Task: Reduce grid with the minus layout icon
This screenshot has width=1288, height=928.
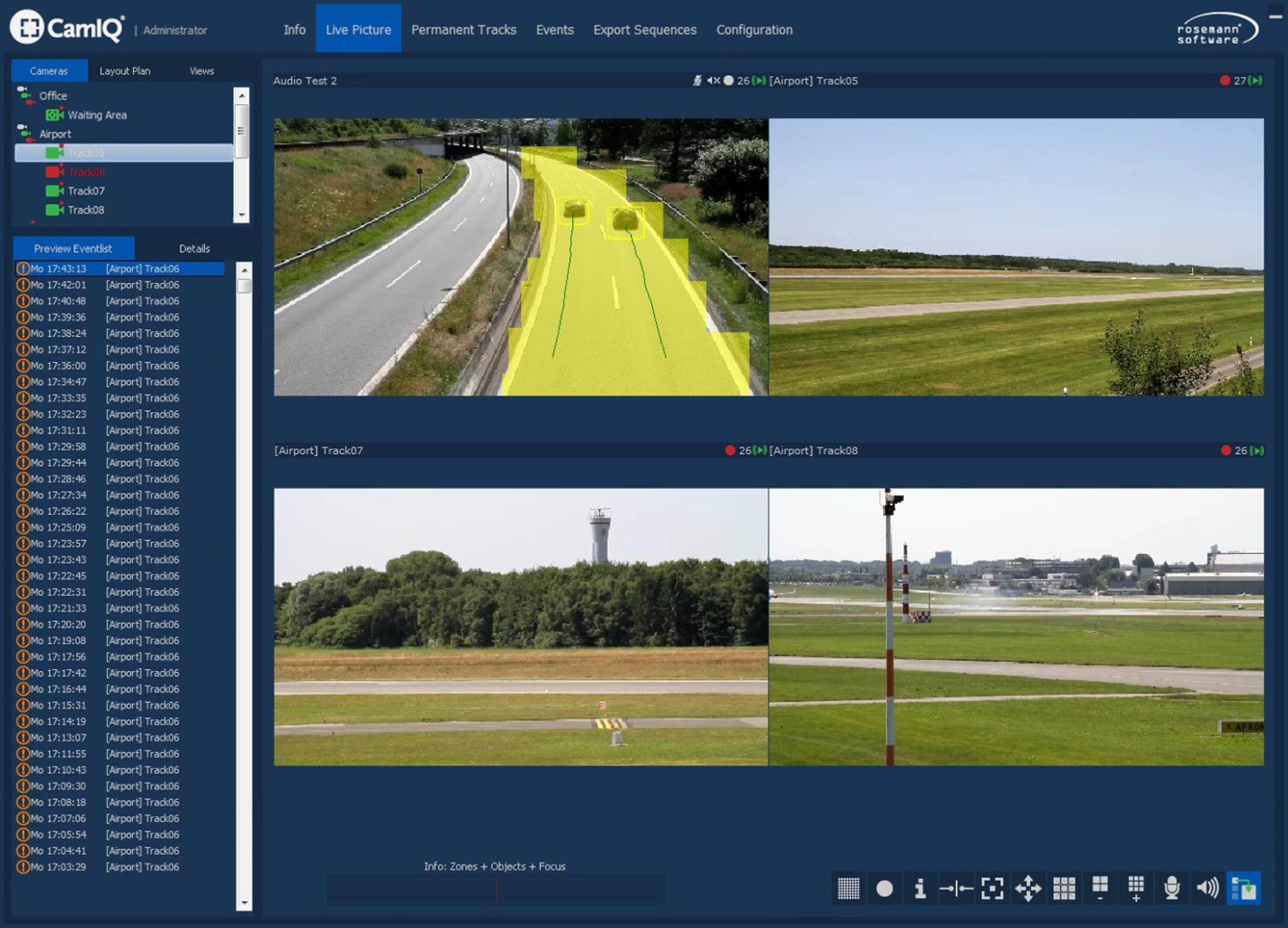Action: pyautogui.click(x=1100, y=888)
